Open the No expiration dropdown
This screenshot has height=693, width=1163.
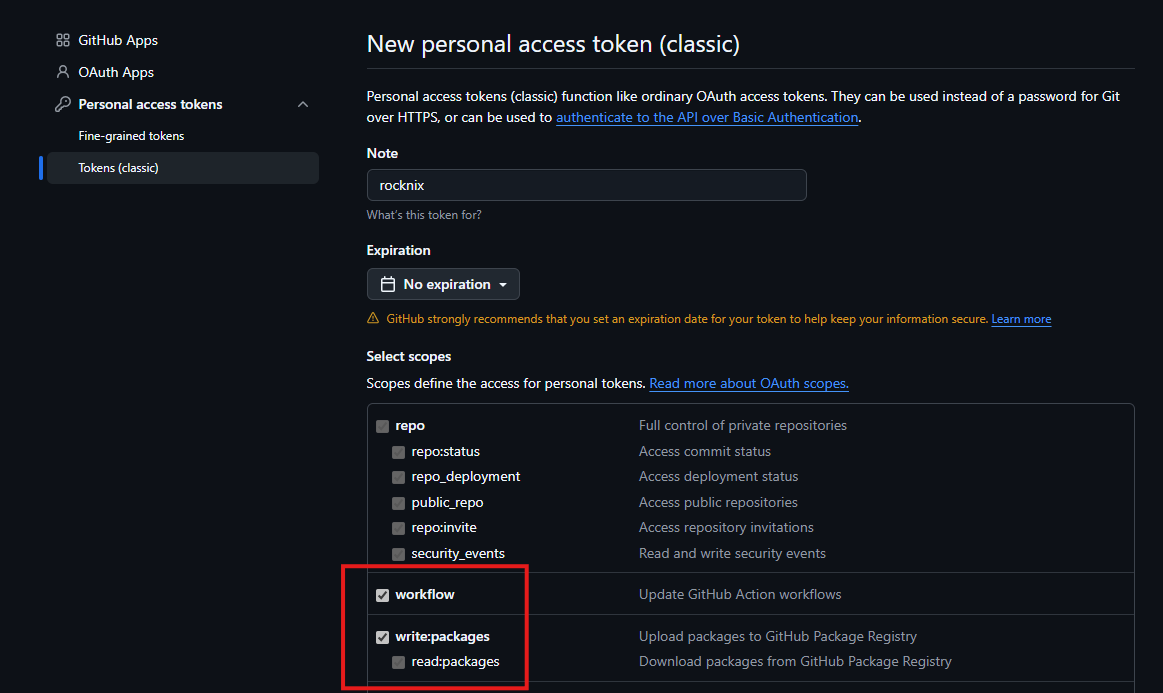tap(443, 284)
